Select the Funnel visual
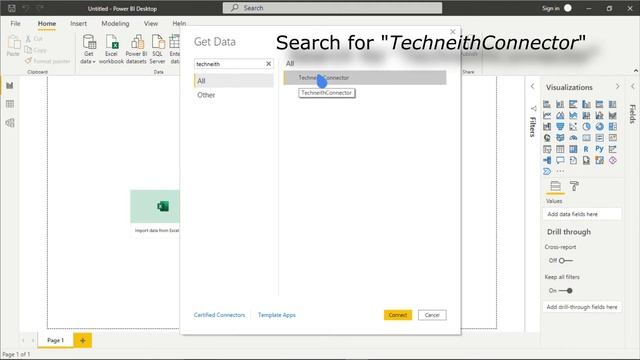Screen dimensions: 640x360 click(x=560, y=127)
